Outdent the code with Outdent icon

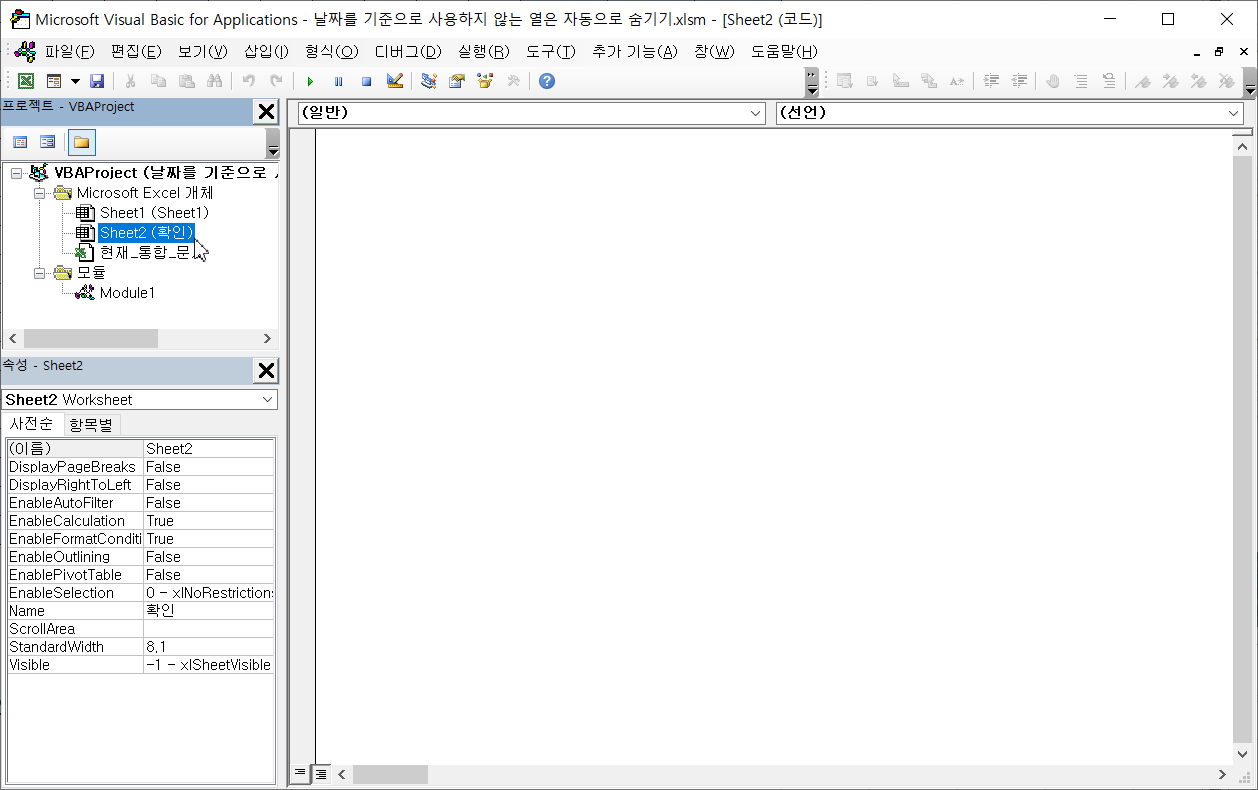[x=1019, y=81]
